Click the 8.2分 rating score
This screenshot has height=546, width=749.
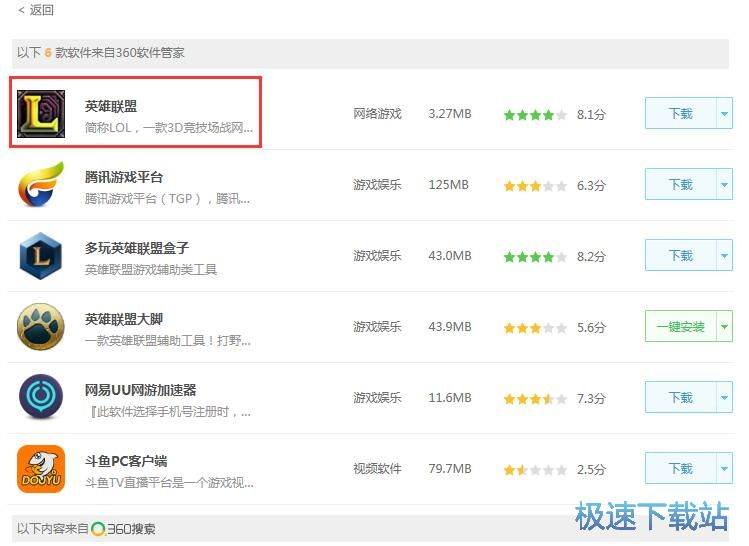591,257
